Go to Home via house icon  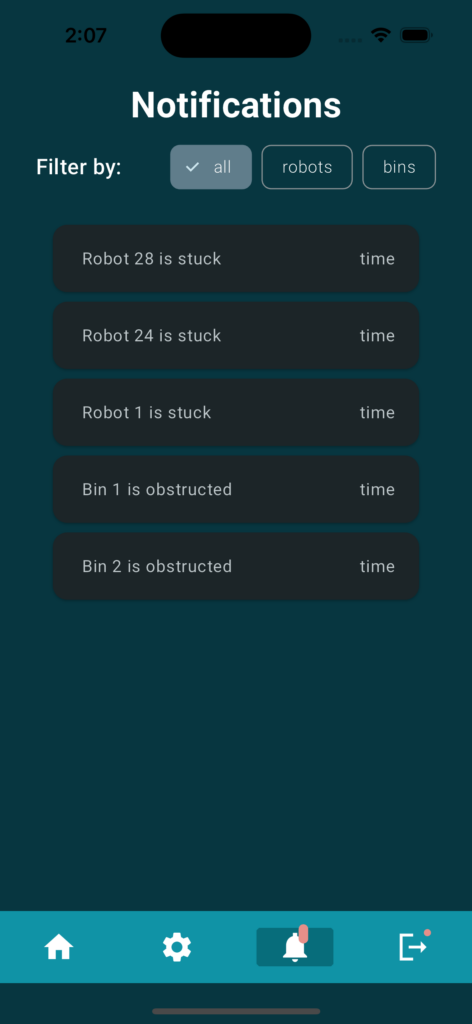(x=59, y=947)
